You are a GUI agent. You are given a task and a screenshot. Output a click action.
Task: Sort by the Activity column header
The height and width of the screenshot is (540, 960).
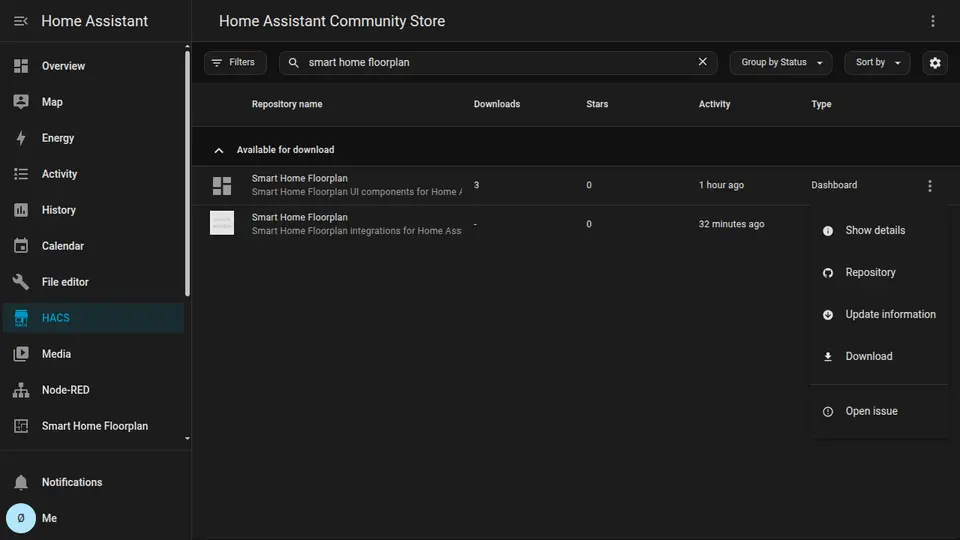click(x=714, y=104)
